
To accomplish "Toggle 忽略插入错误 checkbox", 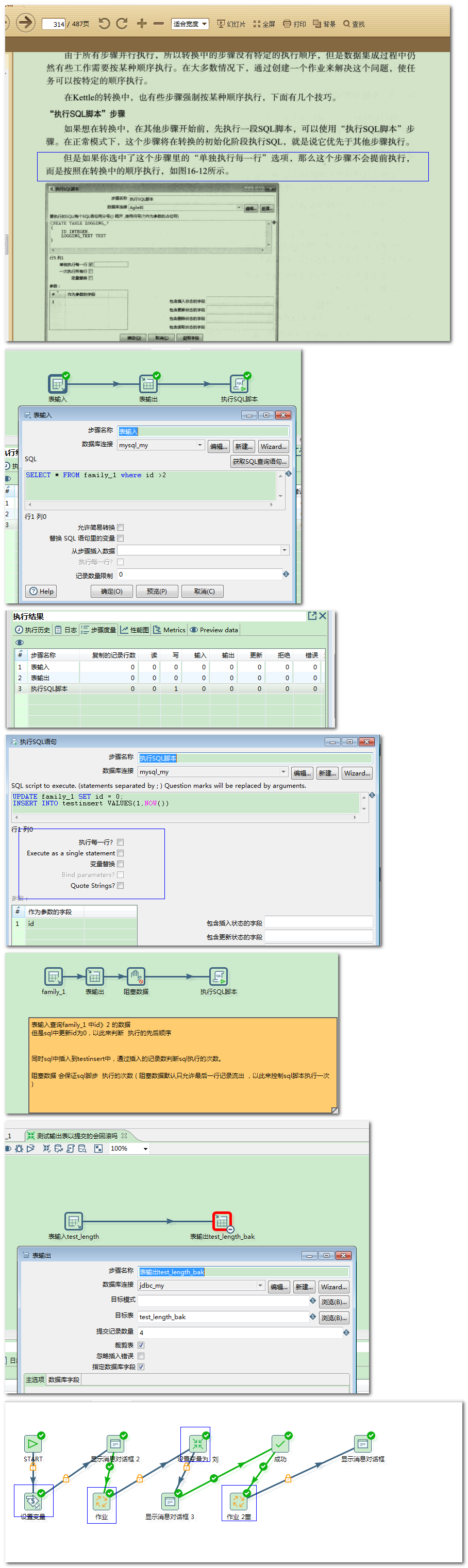I will pyautogui.click(x=141, y=1356).
